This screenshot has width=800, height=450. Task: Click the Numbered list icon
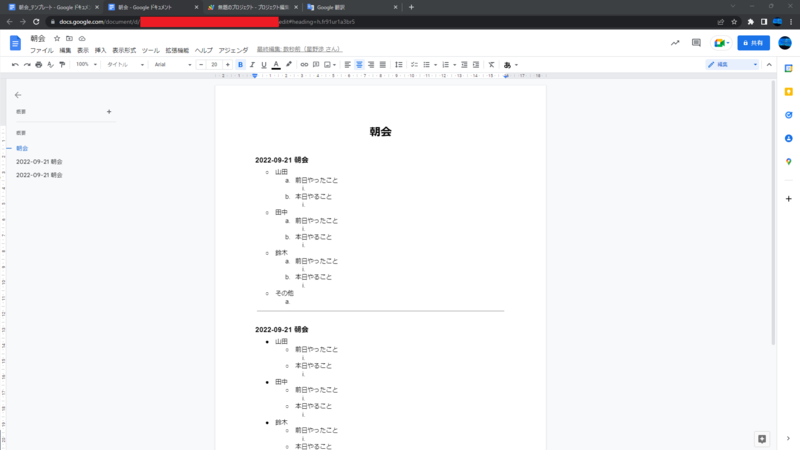[x=445, y=65]
